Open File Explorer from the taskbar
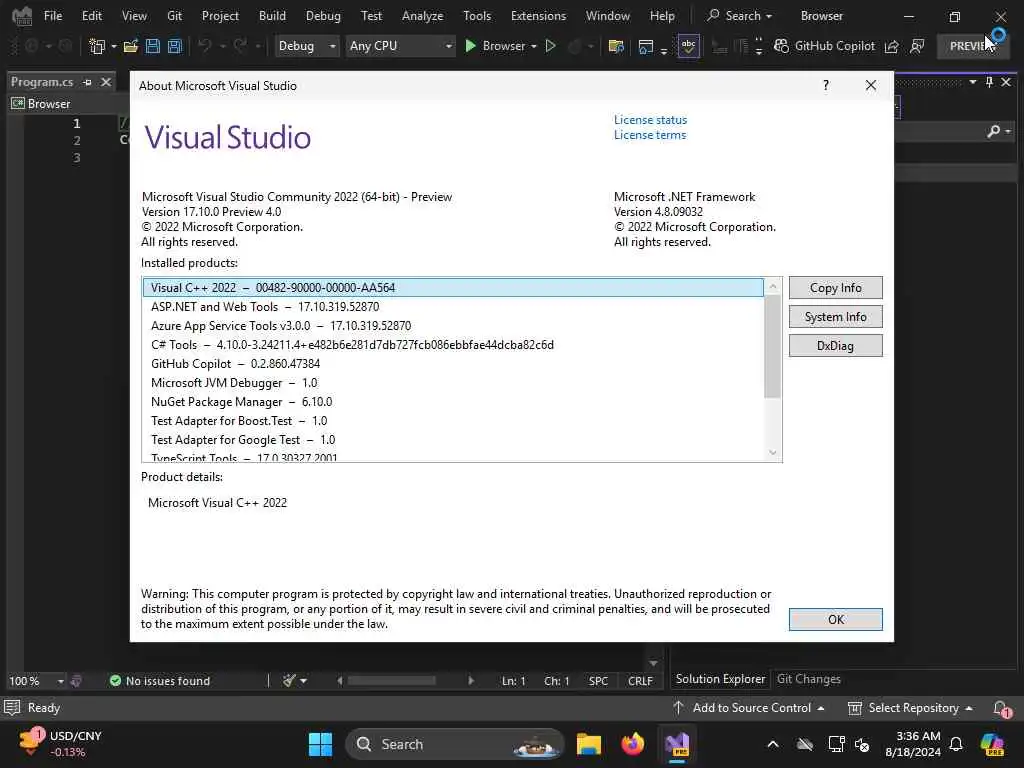This screenshot has width=1024, height=768. pyautogui.click(x=588, y=744)
